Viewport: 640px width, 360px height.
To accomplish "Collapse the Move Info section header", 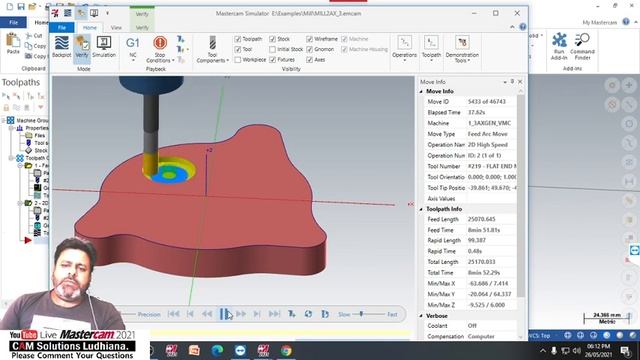I will click(421, 91).
